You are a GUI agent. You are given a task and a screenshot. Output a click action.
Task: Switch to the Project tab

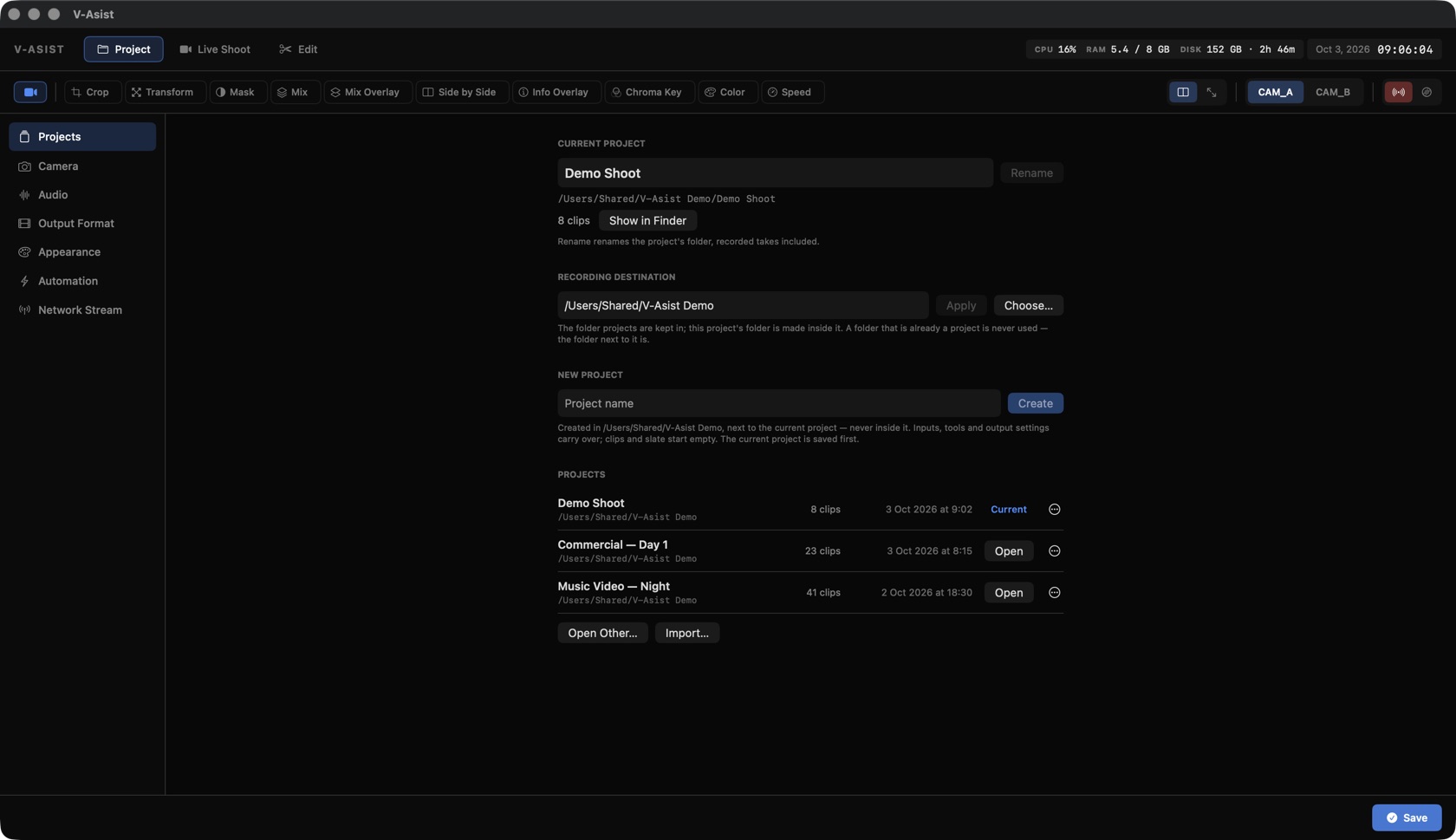[123, 49]
